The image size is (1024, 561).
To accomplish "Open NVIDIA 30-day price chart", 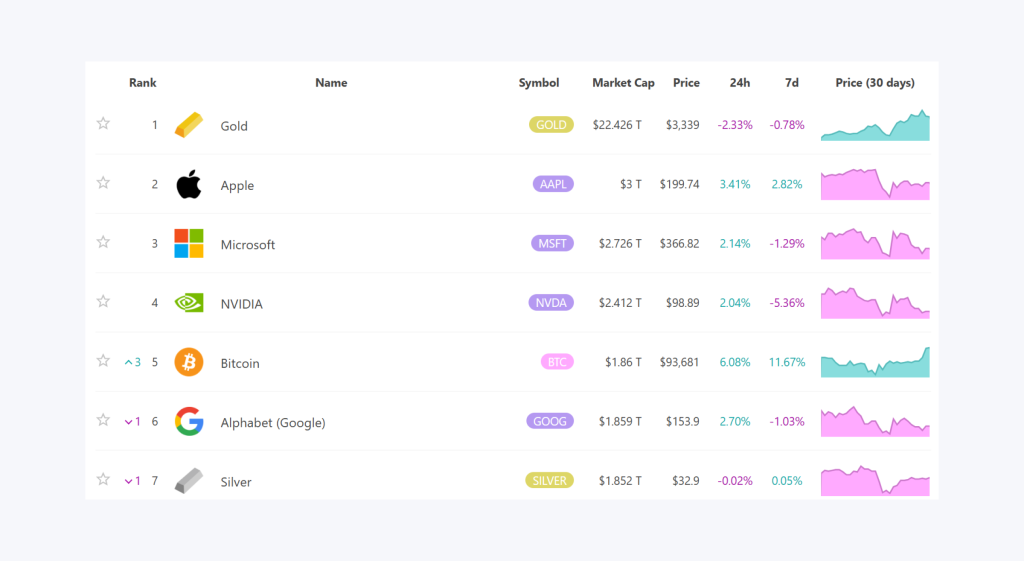I will (875, 303).
